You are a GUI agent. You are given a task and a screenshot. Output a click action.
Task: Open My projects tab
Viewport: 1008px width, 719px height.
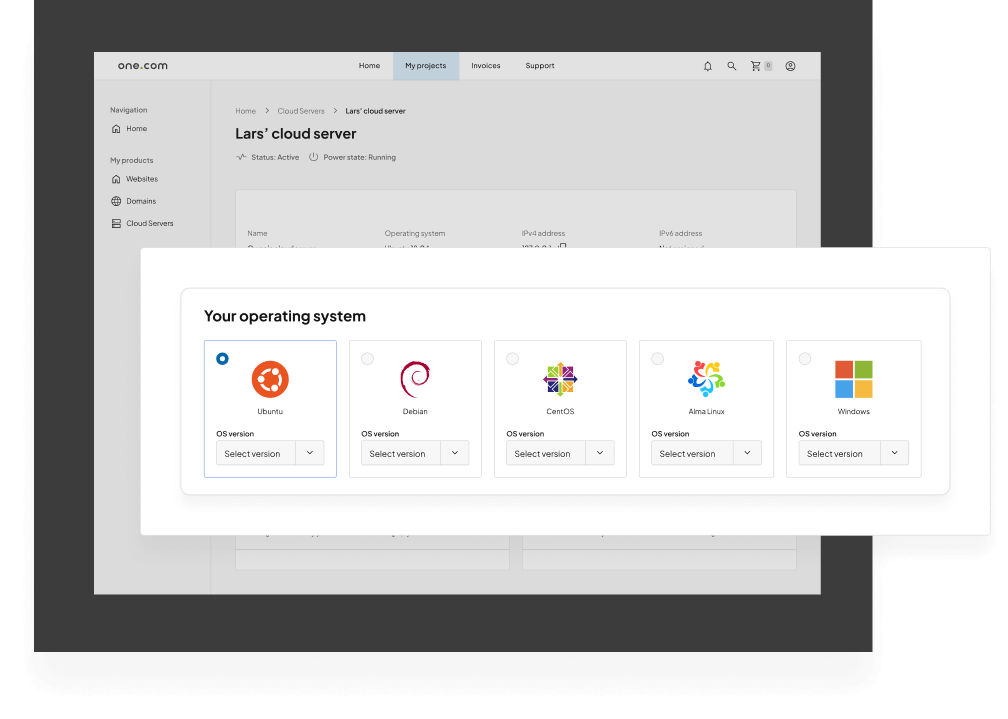pyautogui.click(x=426, y=66)
